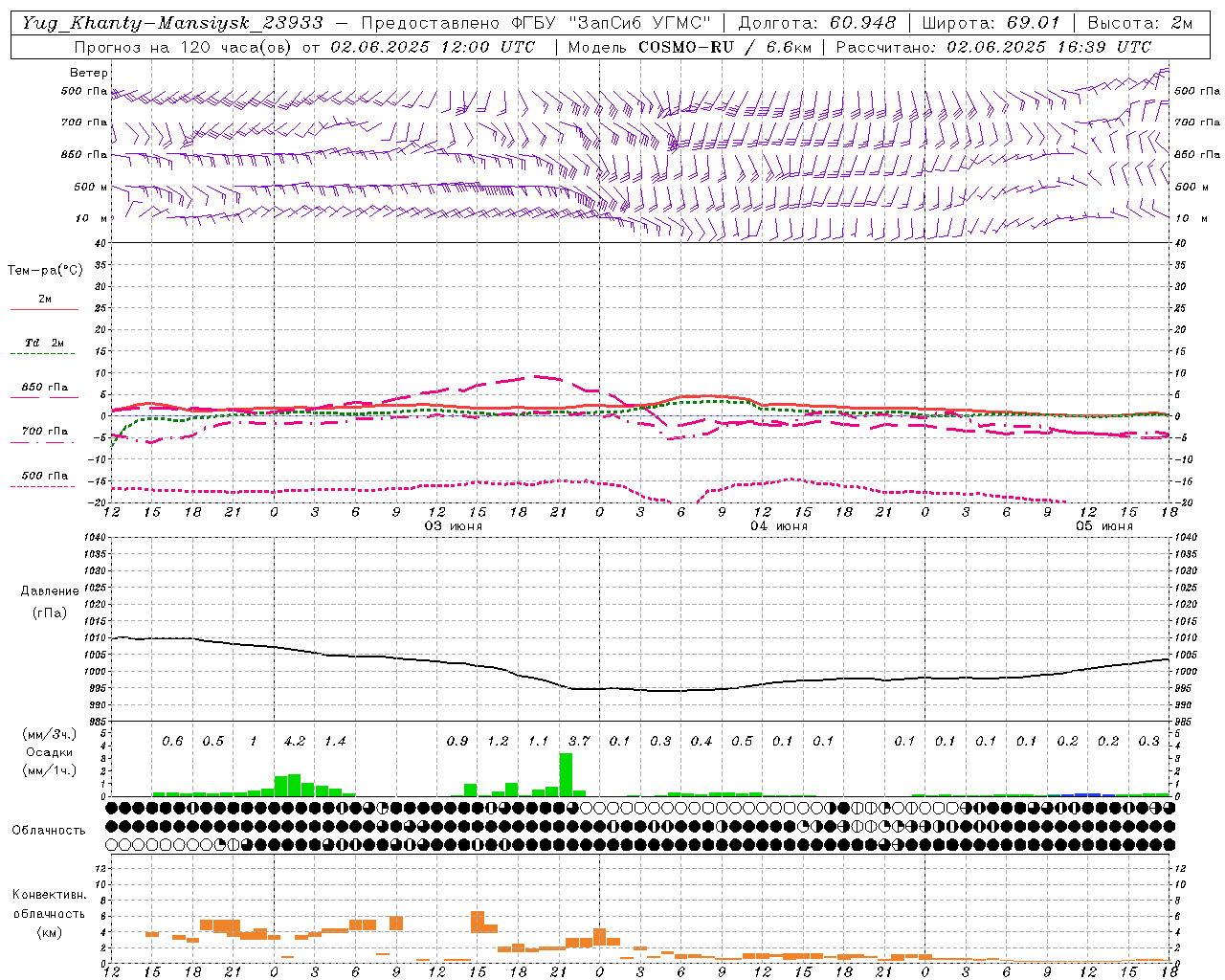Click the 0.9 three-hour precipitation value
Viewport: 1225px width, 980px height.
coord(457,742)
